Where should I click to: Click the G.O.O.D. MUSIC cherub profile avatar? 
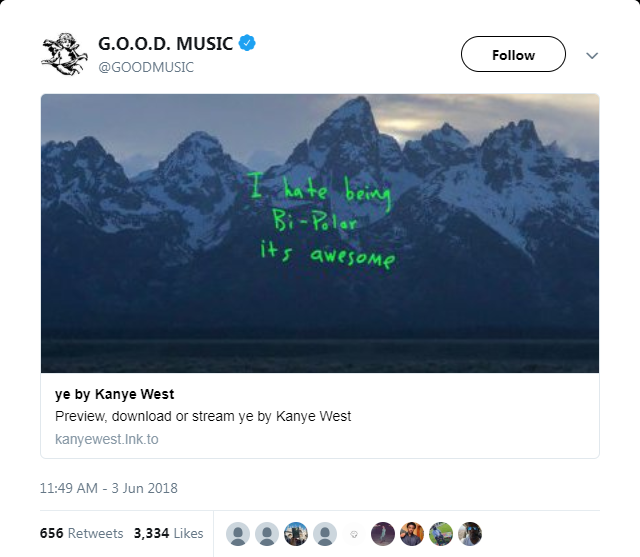pyautogui.click(x=65, y=53)
